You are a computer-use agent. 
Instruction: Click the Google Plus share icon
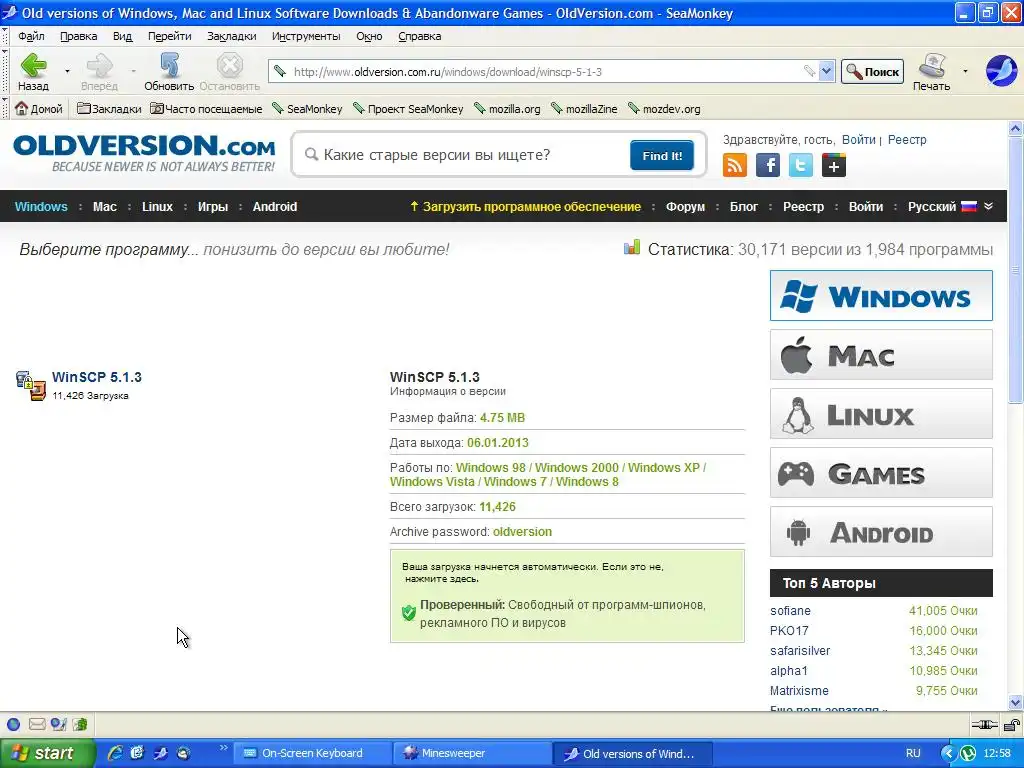pos(834,165)
